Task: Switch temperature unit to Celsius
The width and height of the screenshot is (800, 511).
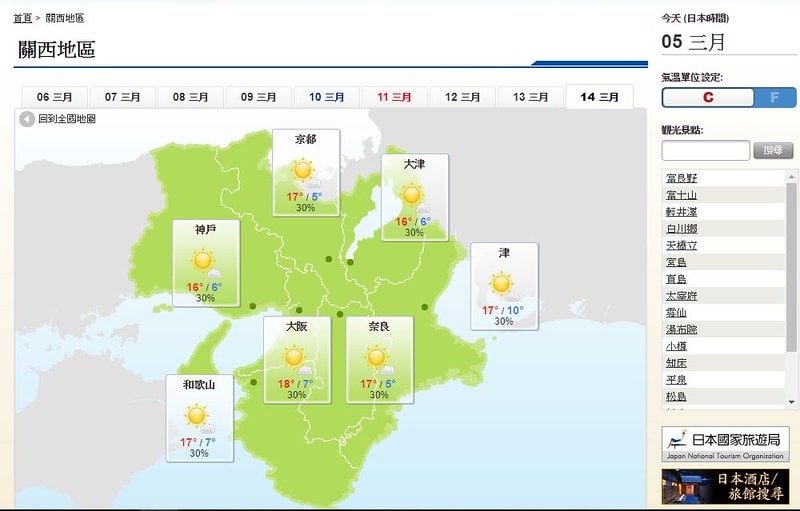Action: (x=709, y=97)
